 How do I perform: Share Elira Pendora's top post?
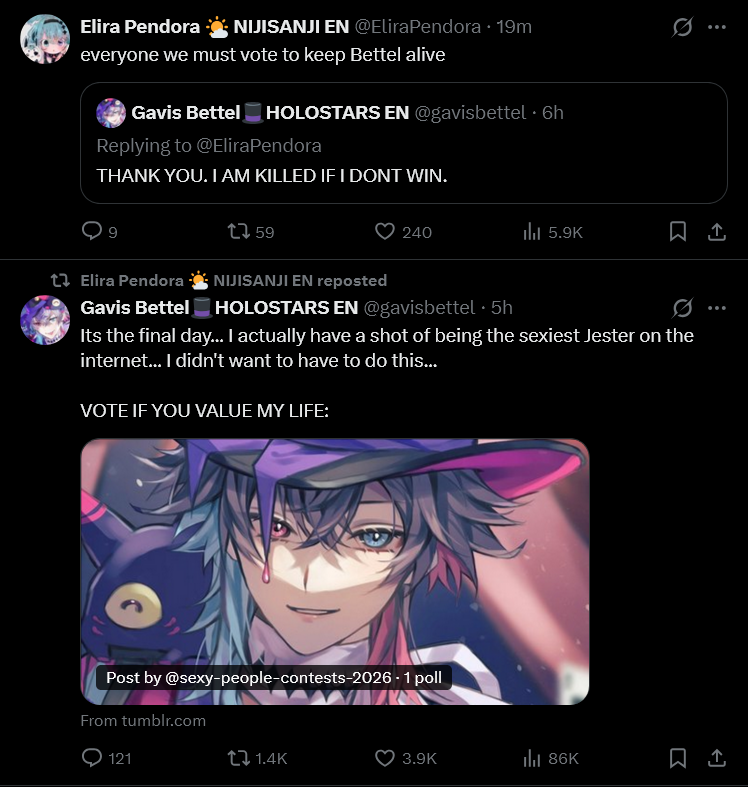coord(717,231)
